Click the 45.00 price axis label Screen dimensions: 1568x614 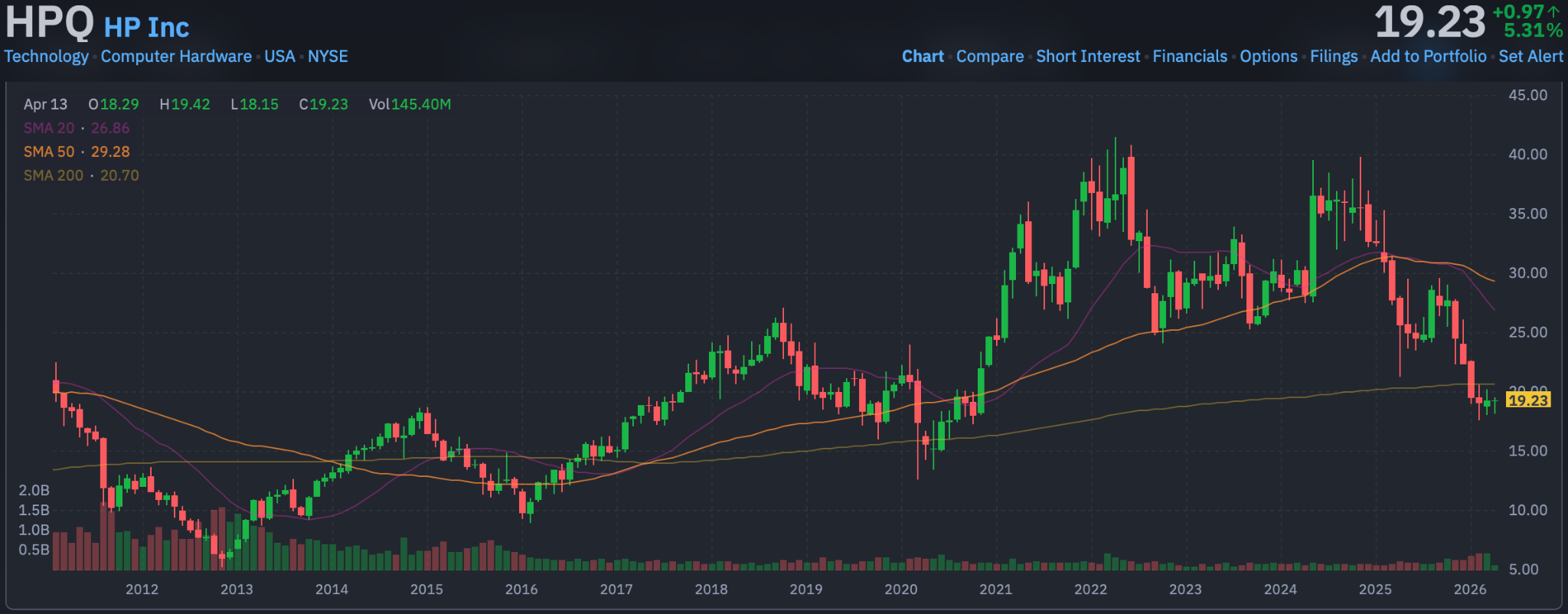1527,95
